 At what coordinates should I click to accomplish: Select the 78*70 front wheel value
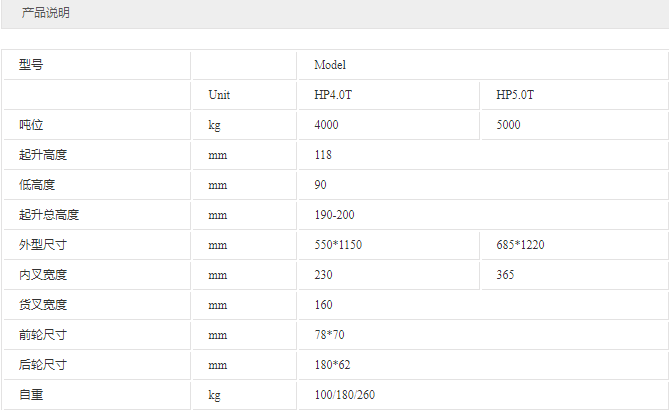click(329, 335)
